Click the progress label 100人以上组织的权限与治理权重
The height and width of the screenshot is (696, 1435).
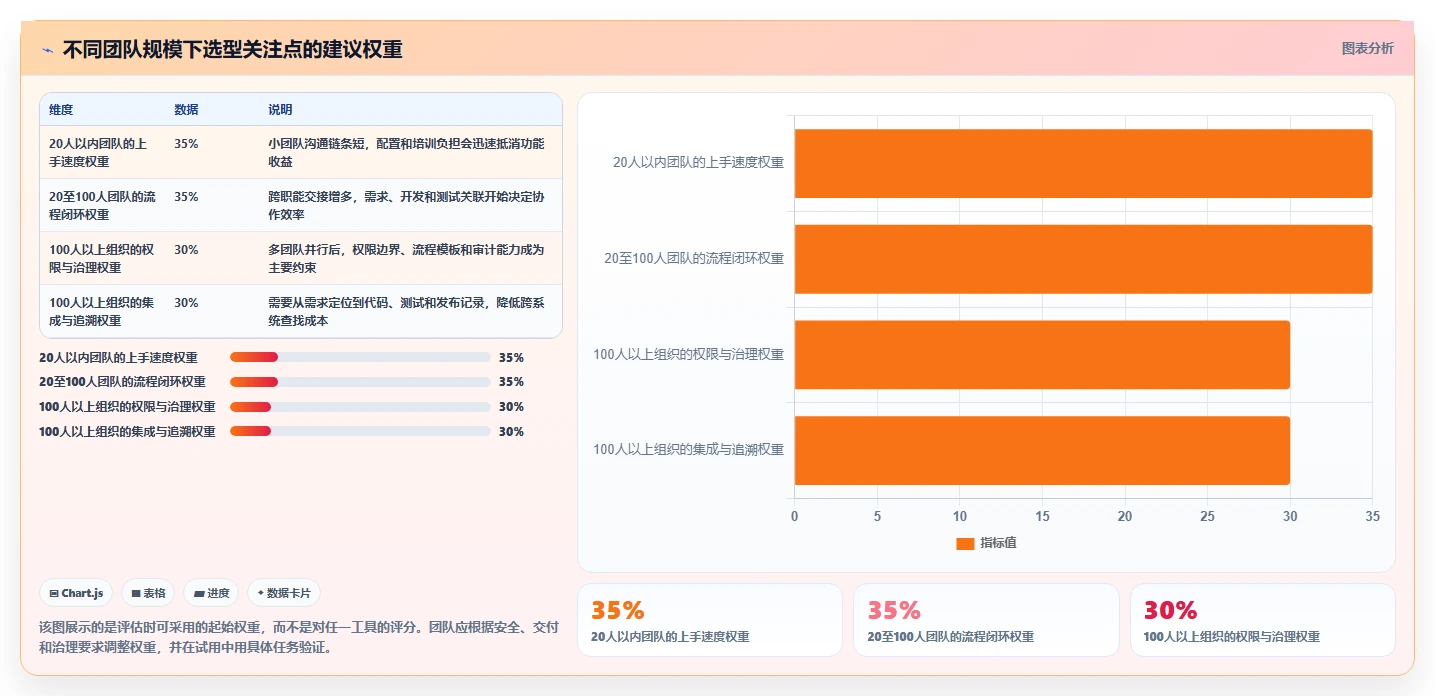click(x=127, y=407)
